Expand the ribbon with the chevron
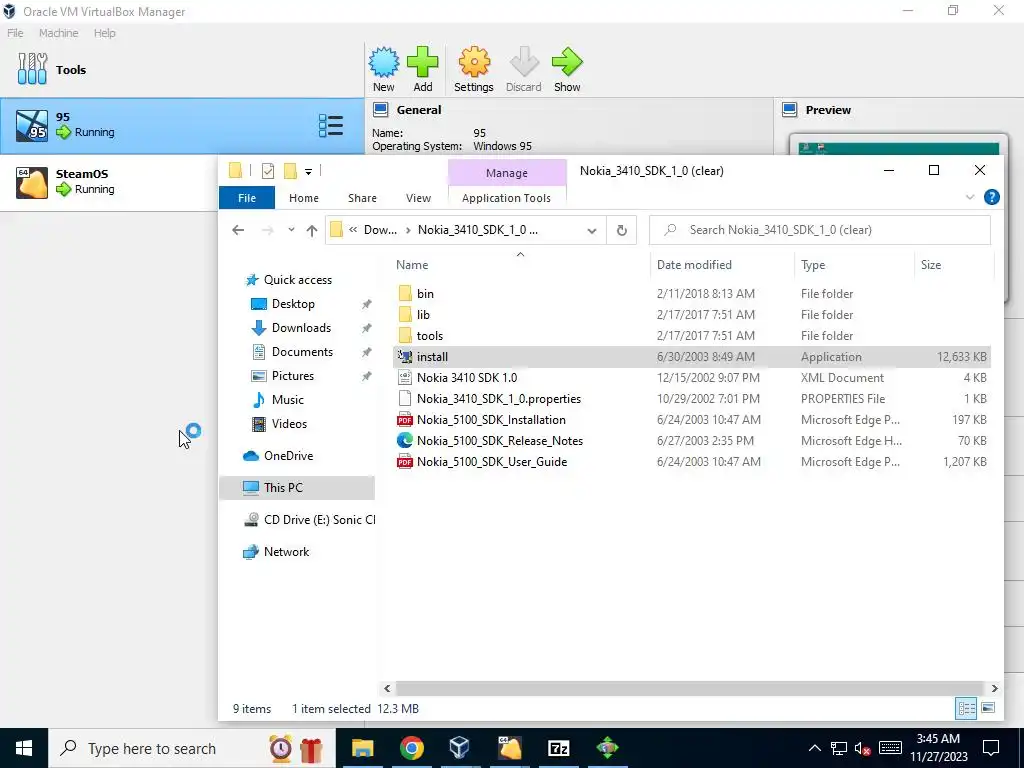 [970, 197]
